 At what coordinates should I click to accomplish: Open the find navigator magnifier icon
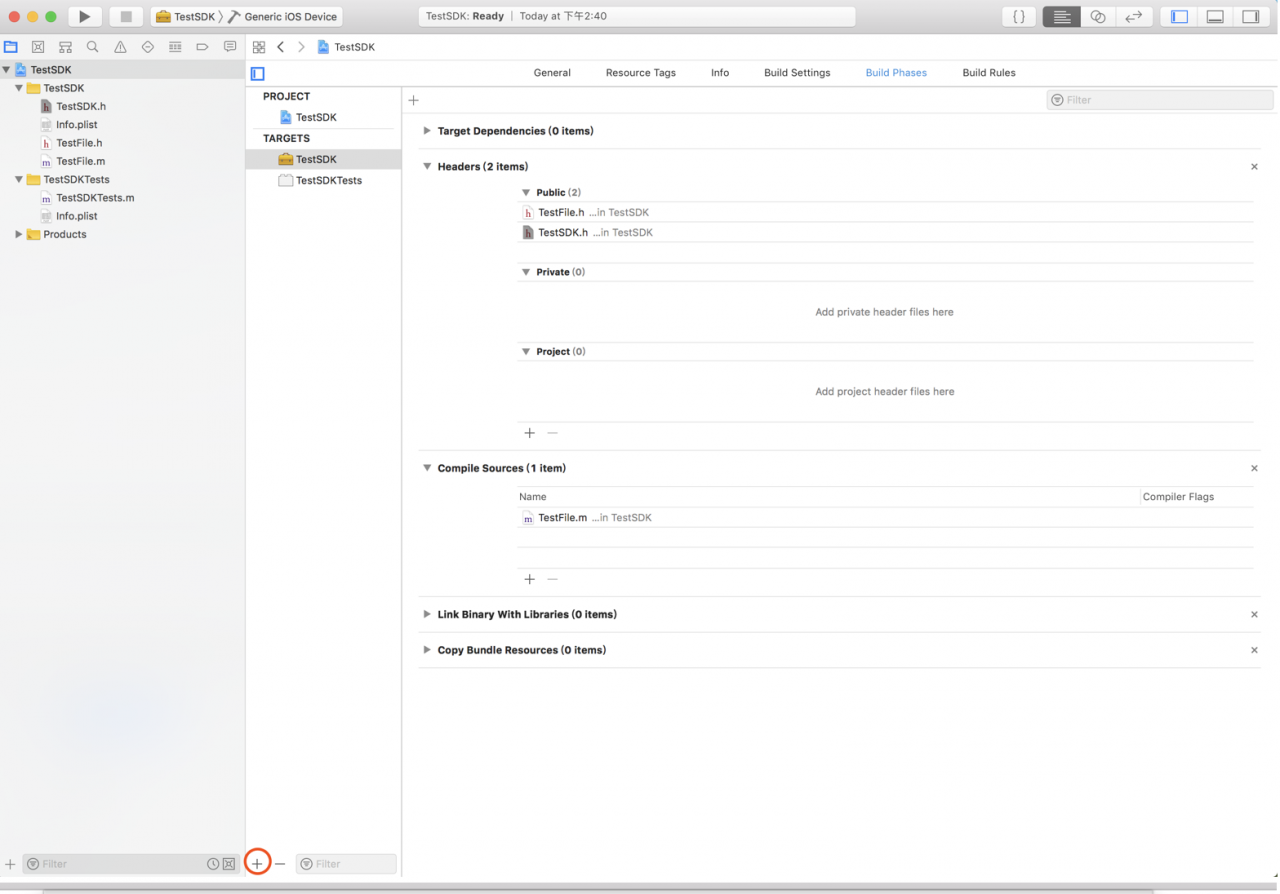point(93,47)
